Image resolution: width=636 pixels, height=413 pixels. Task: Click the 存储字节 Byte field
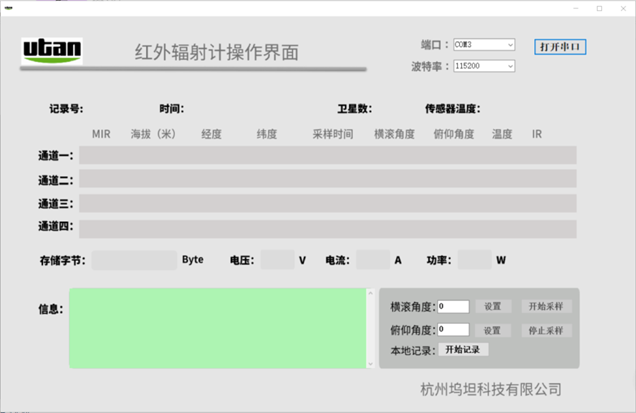(134, 260)
